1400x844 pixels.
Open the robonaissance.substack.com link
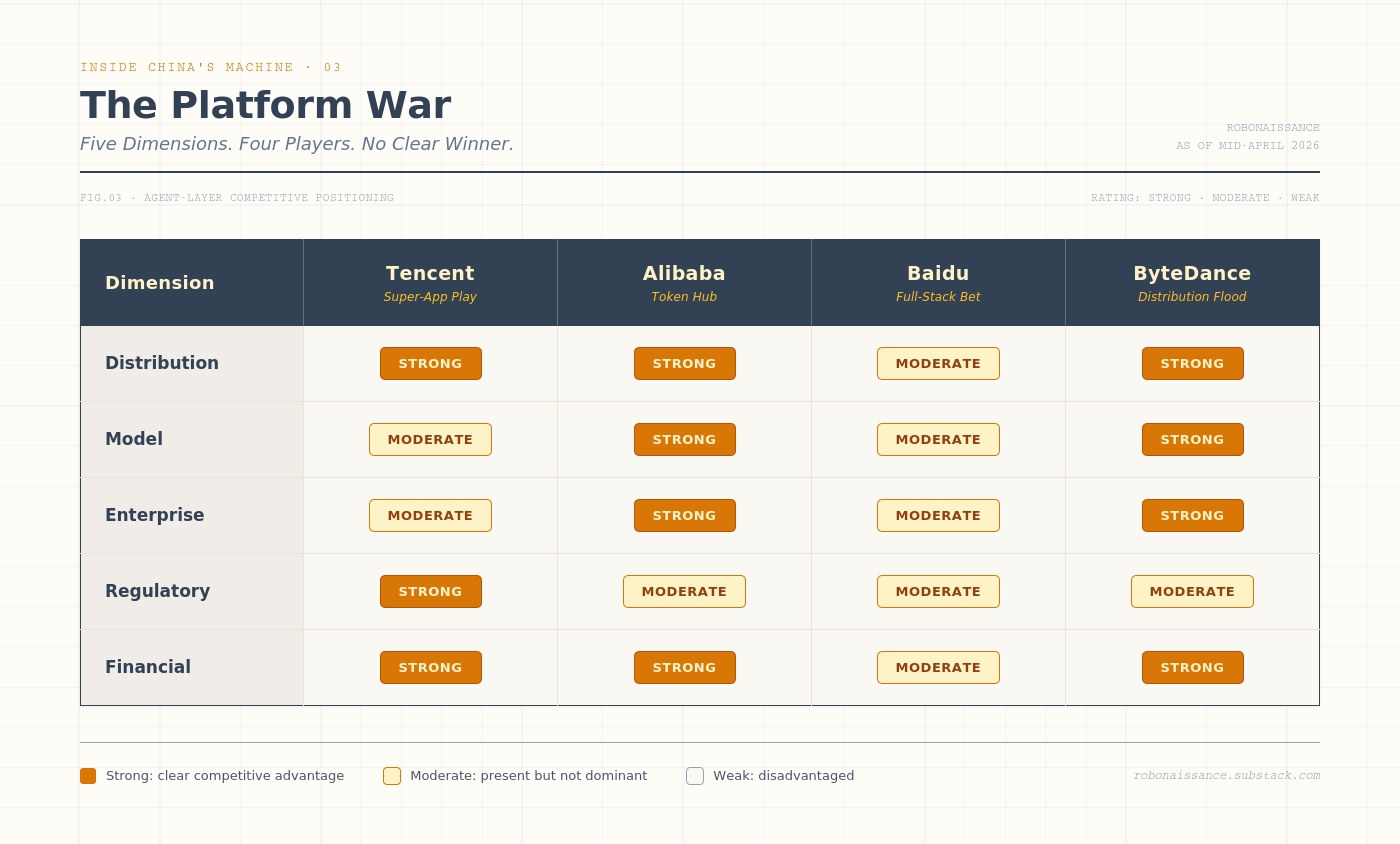tap(1226, 776)
